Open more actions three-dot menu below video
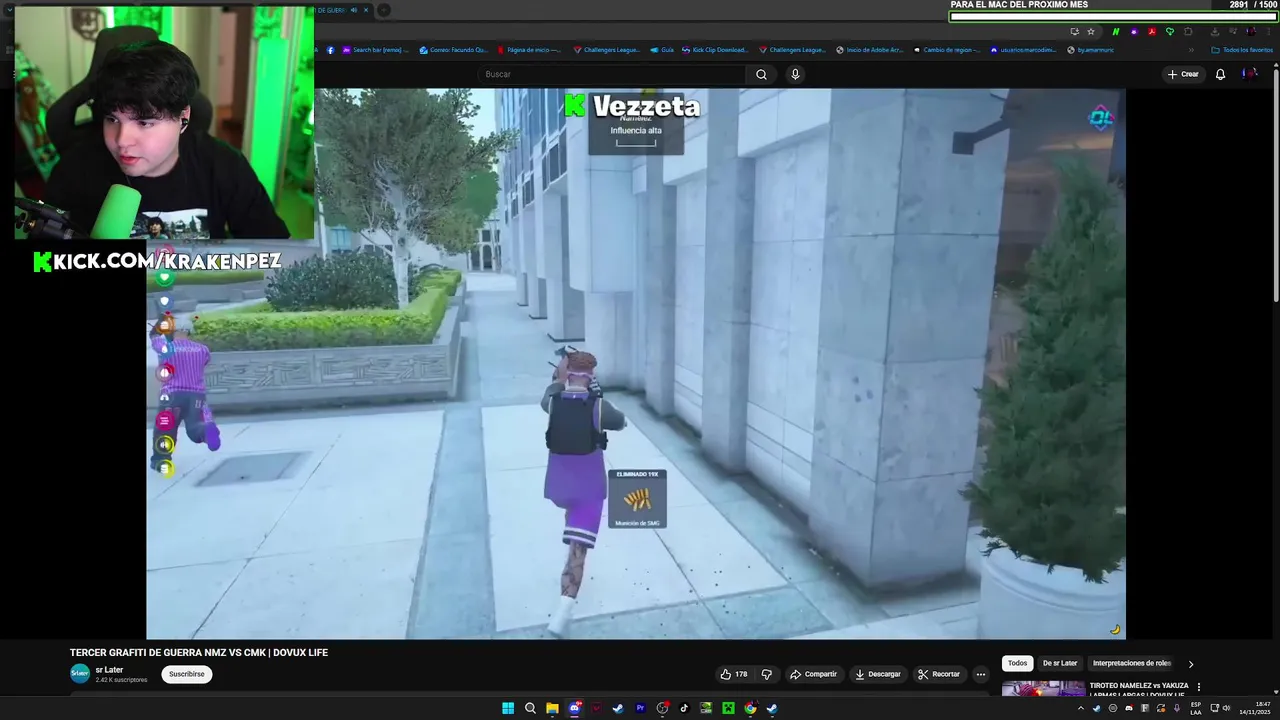The image size is (1280, 720). pos(980,674)
